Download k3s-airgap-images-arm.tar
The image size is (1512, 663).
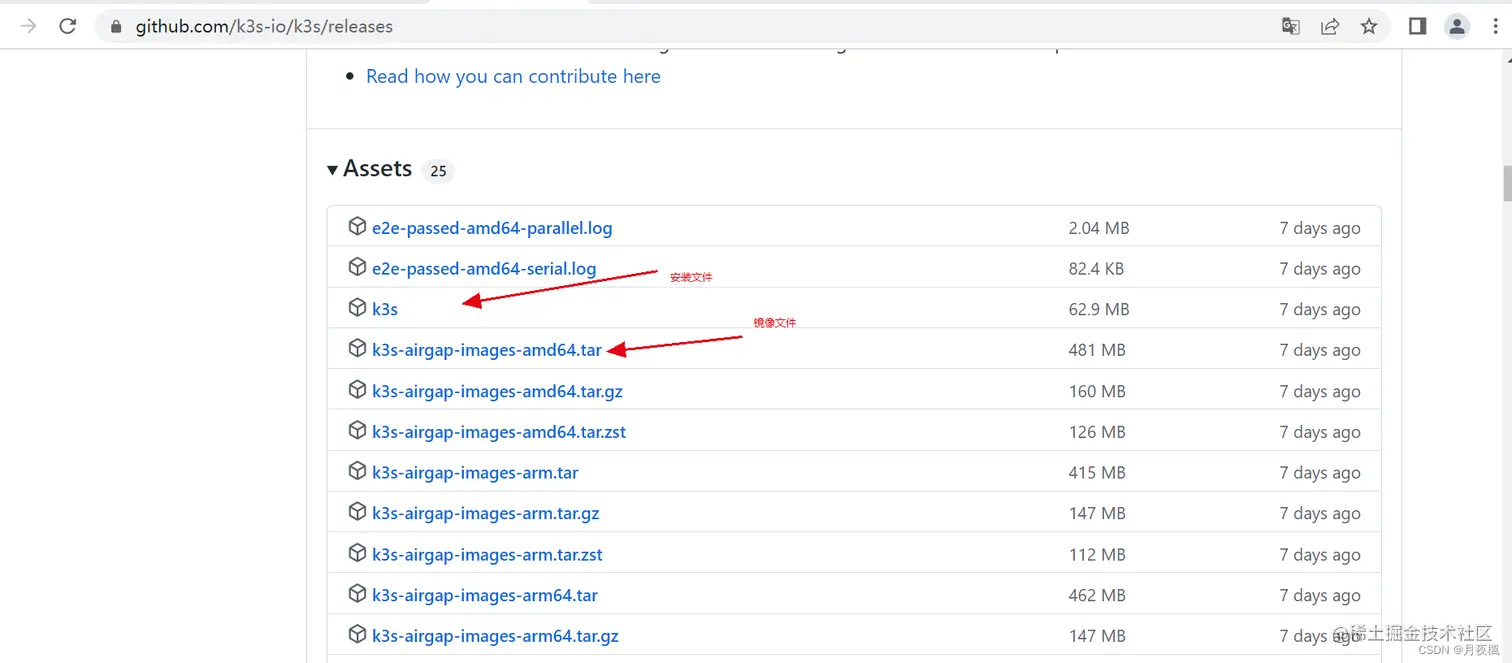pyautogui.click(x=475, y=473)
